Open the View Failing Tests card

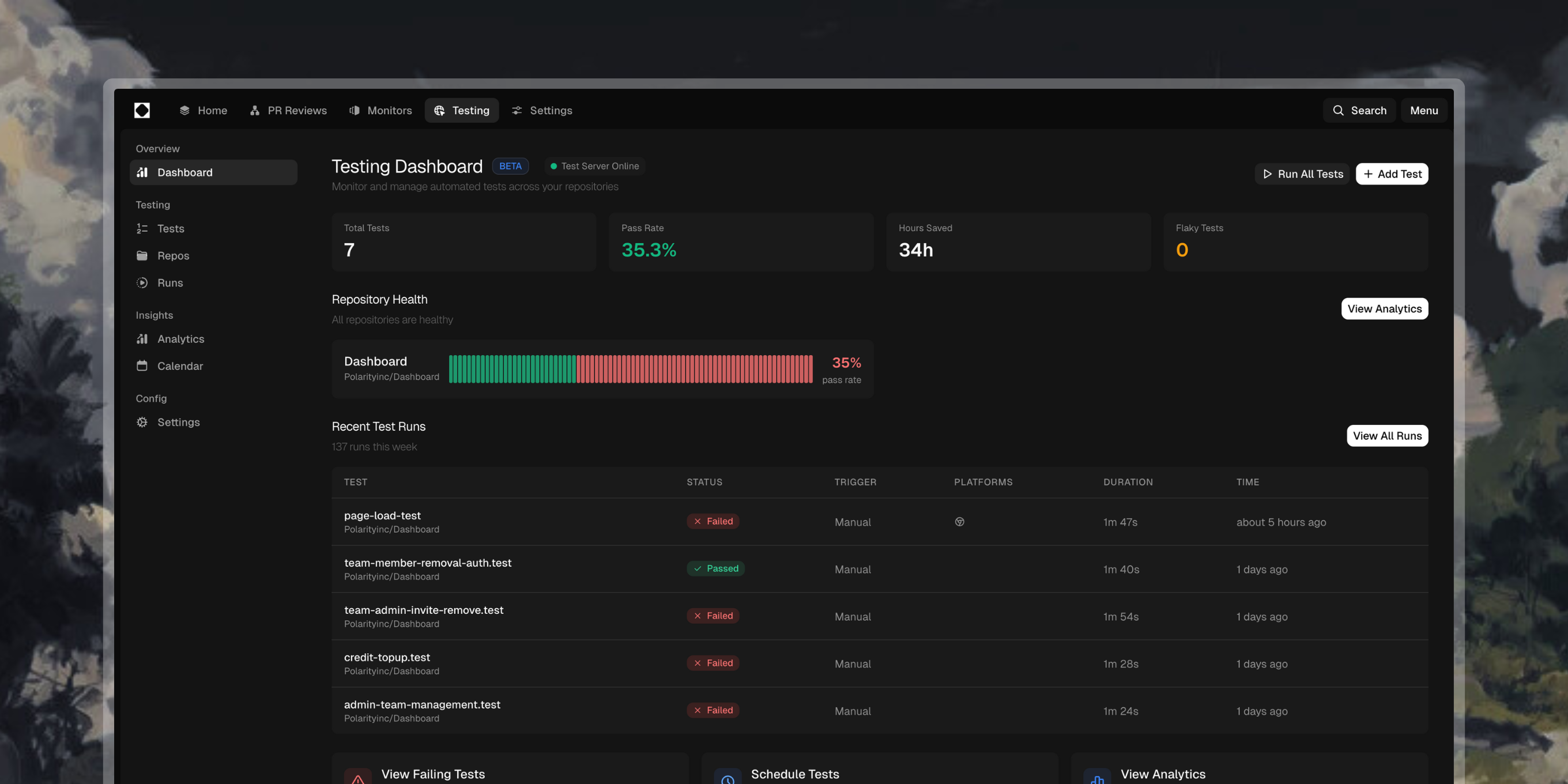click(432, 774)
